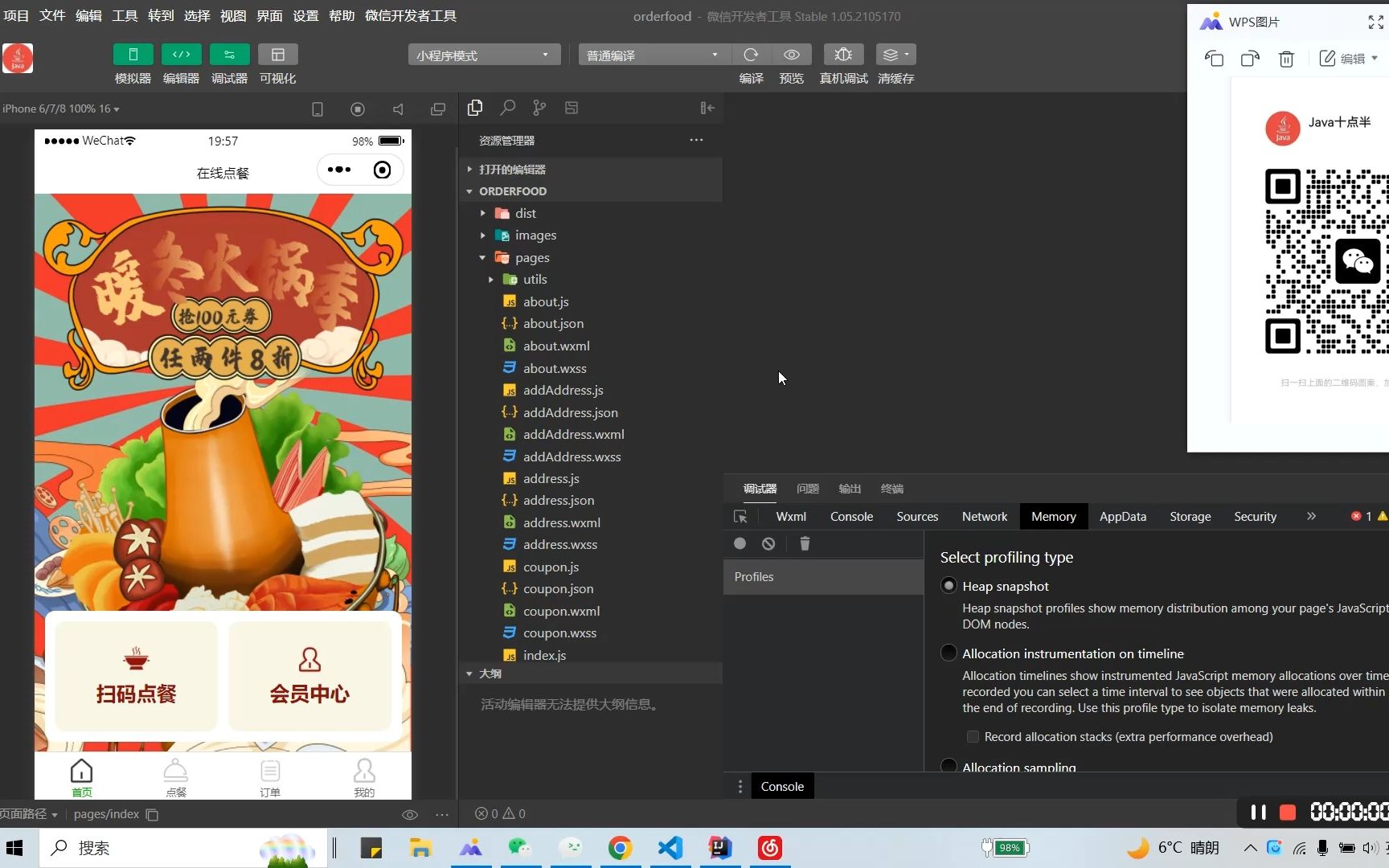Open the explorer files icon in sidebar
The height and width of the screenshot is (868, 1389).
click(x=475, y=108)
